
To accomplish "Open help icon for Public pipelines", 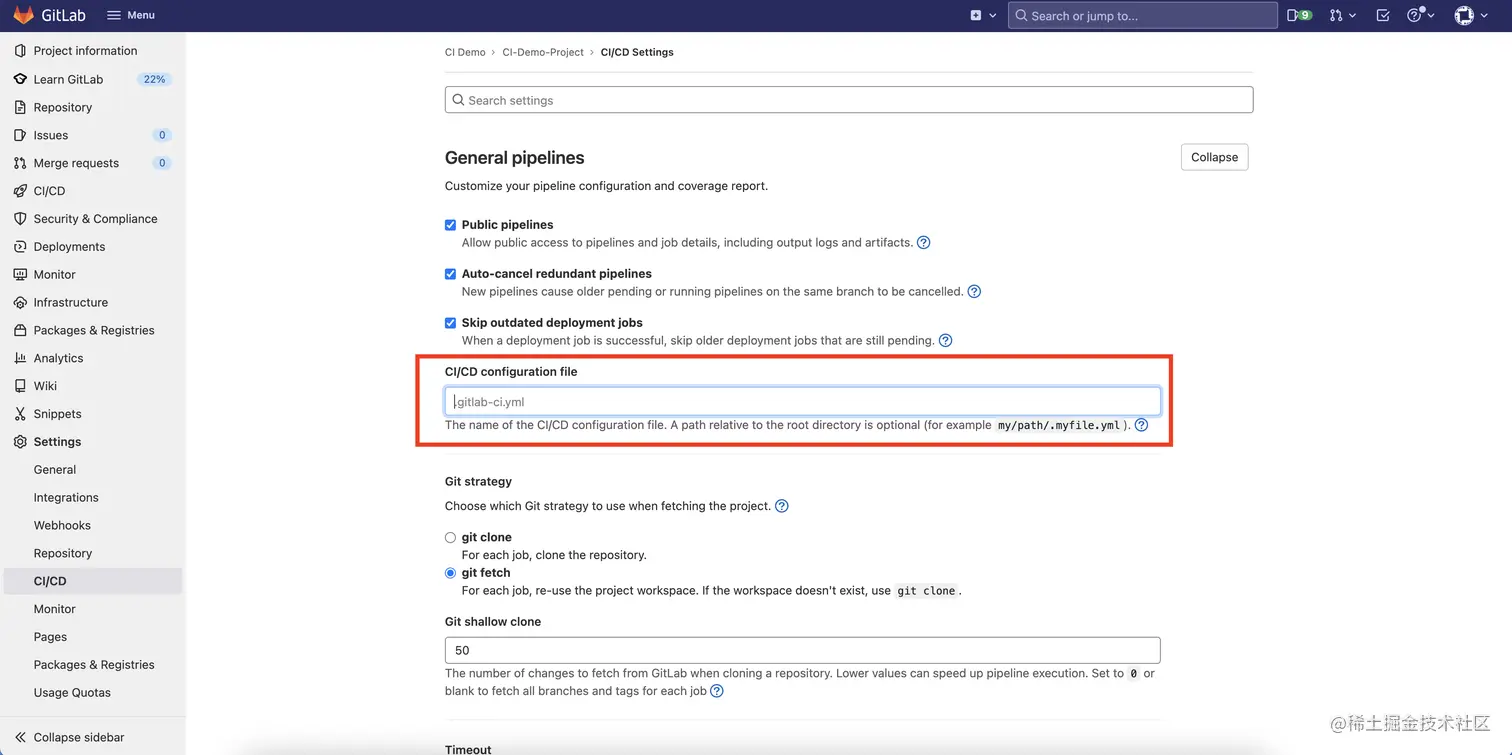I will click(924, 242).
